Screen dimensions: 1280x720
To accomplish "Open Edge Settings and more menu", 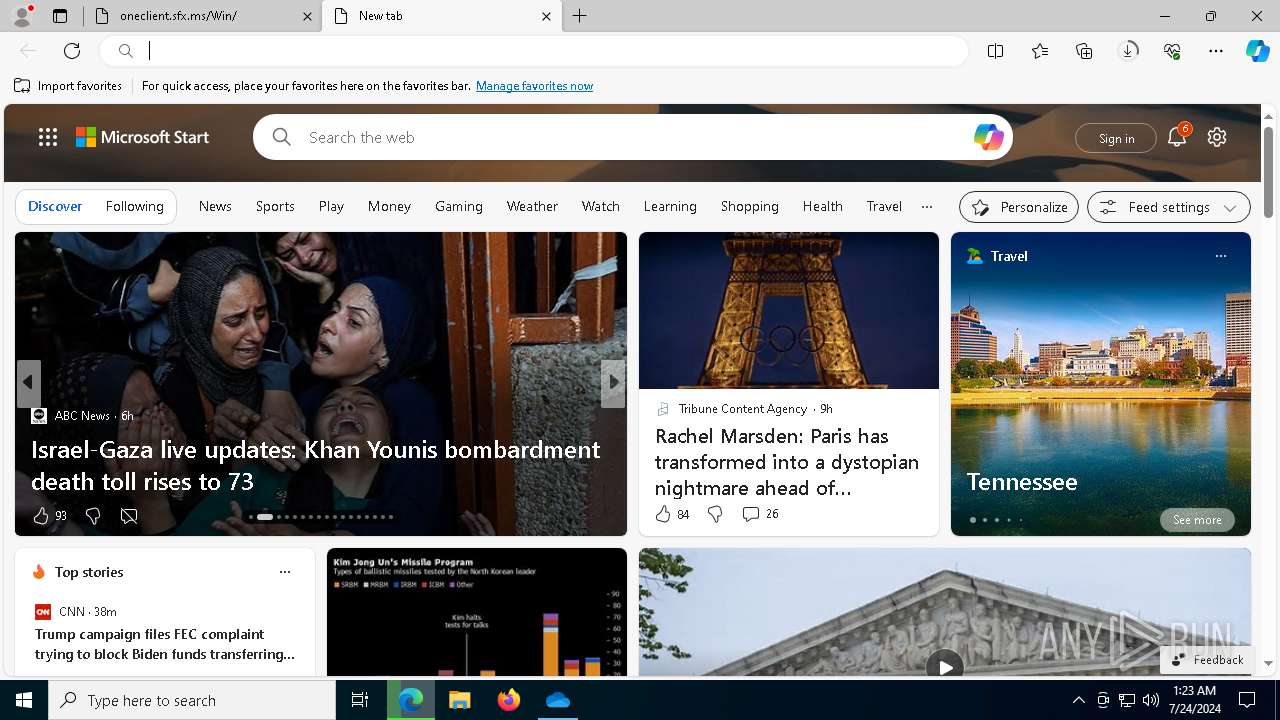I will pyautogui.click(x=1216, y=51).
